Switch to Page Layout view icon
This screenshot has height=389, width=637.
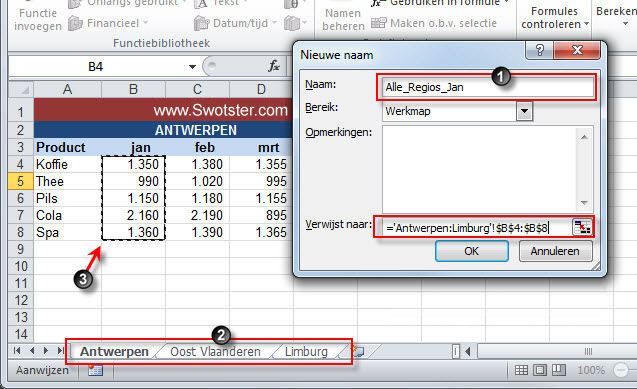[x=540, y=370]
